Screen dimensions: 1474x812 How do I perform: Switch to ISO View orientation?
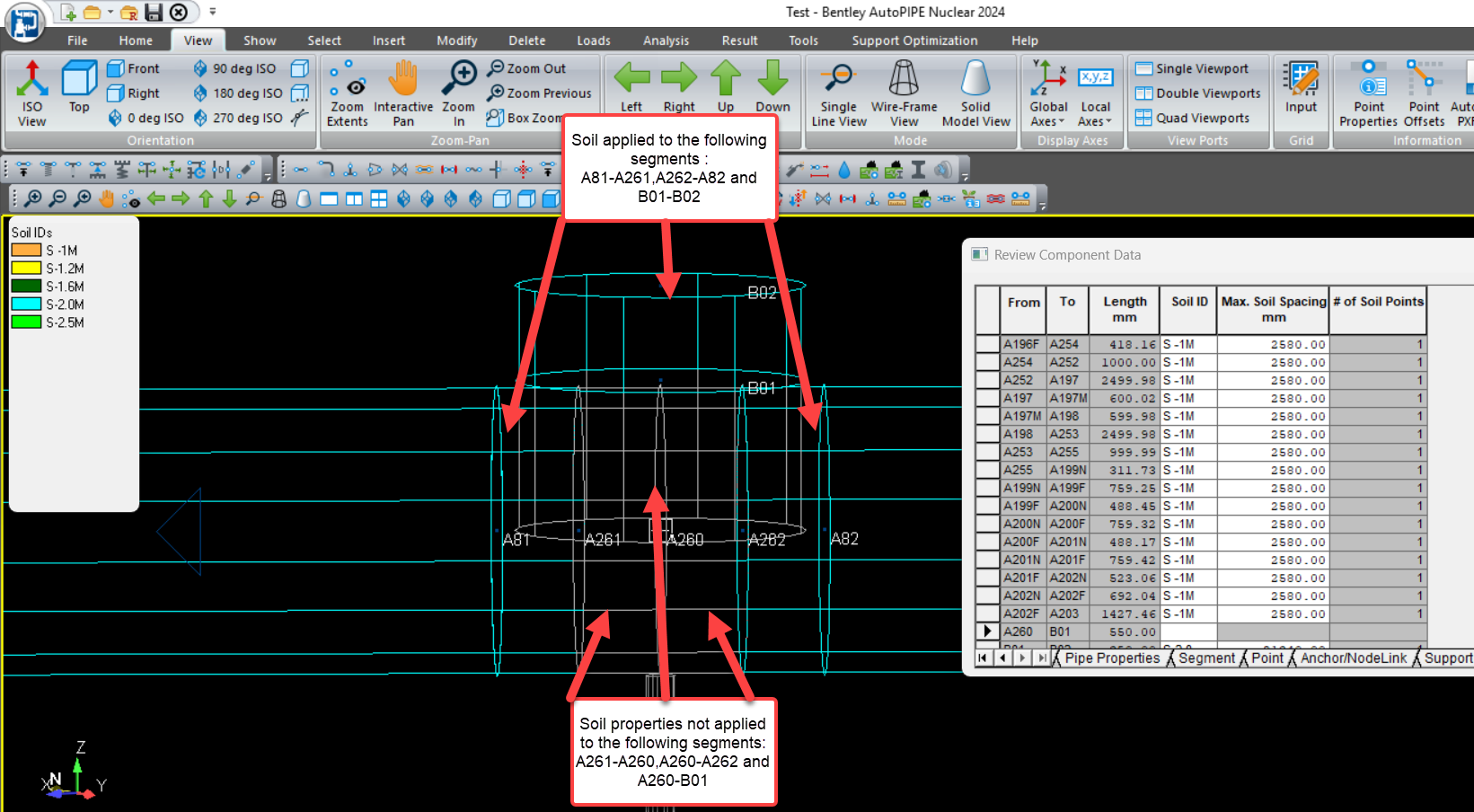31,93
